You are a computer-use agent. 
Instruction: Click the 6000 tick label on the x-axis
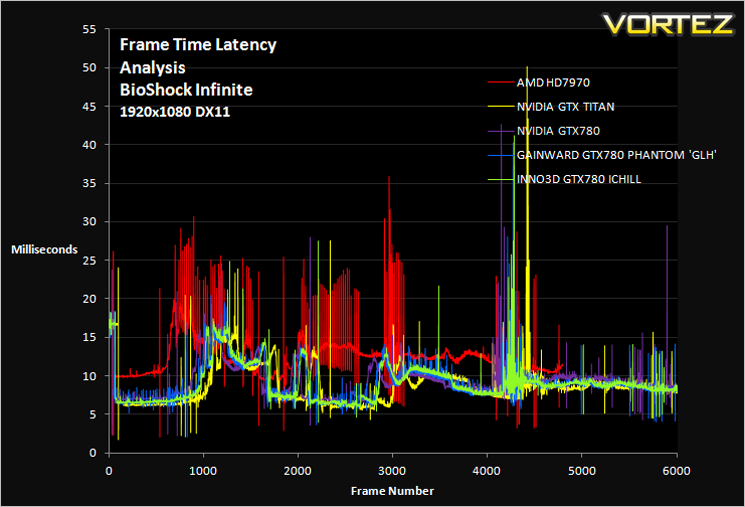pyautogui.click(x=677, y=471)
